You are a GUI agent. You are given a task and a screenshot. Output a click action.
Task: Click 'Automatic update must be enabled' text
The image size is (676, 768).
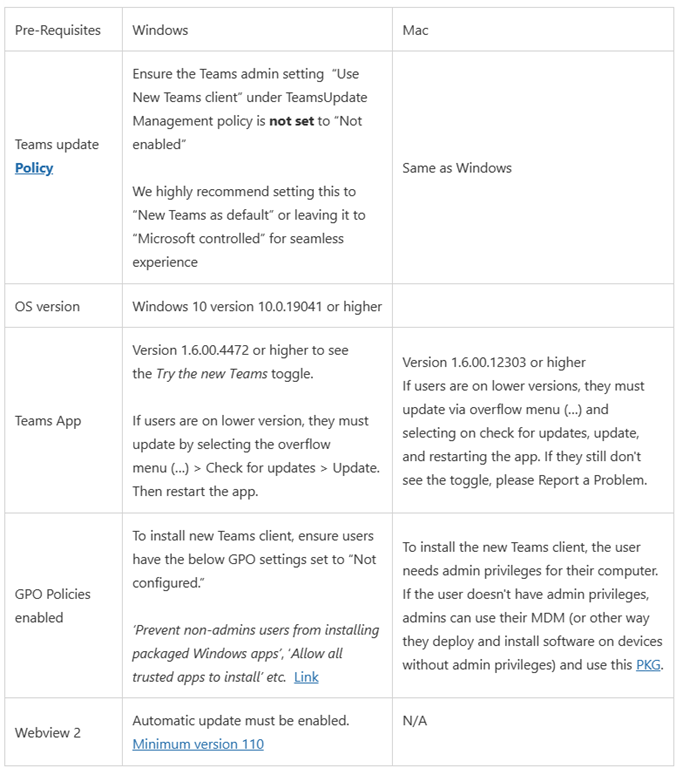(241, 720)
